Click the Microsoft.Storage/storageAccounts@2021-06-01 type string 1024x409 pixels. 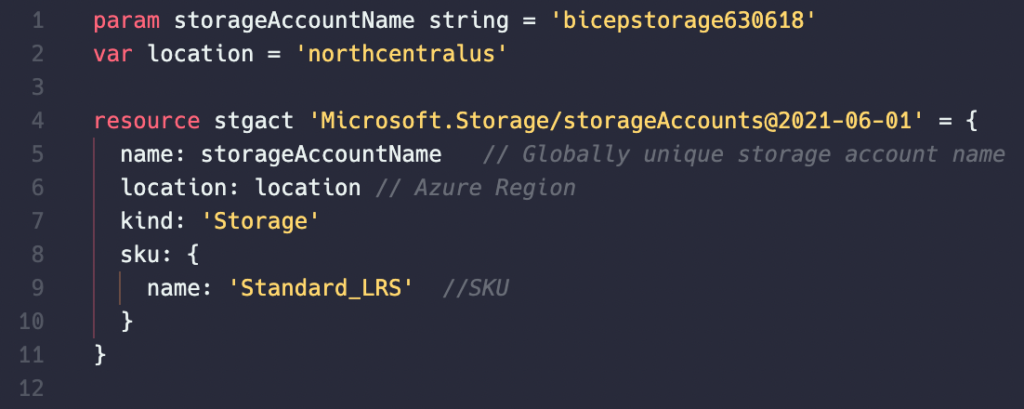[615, 121]
